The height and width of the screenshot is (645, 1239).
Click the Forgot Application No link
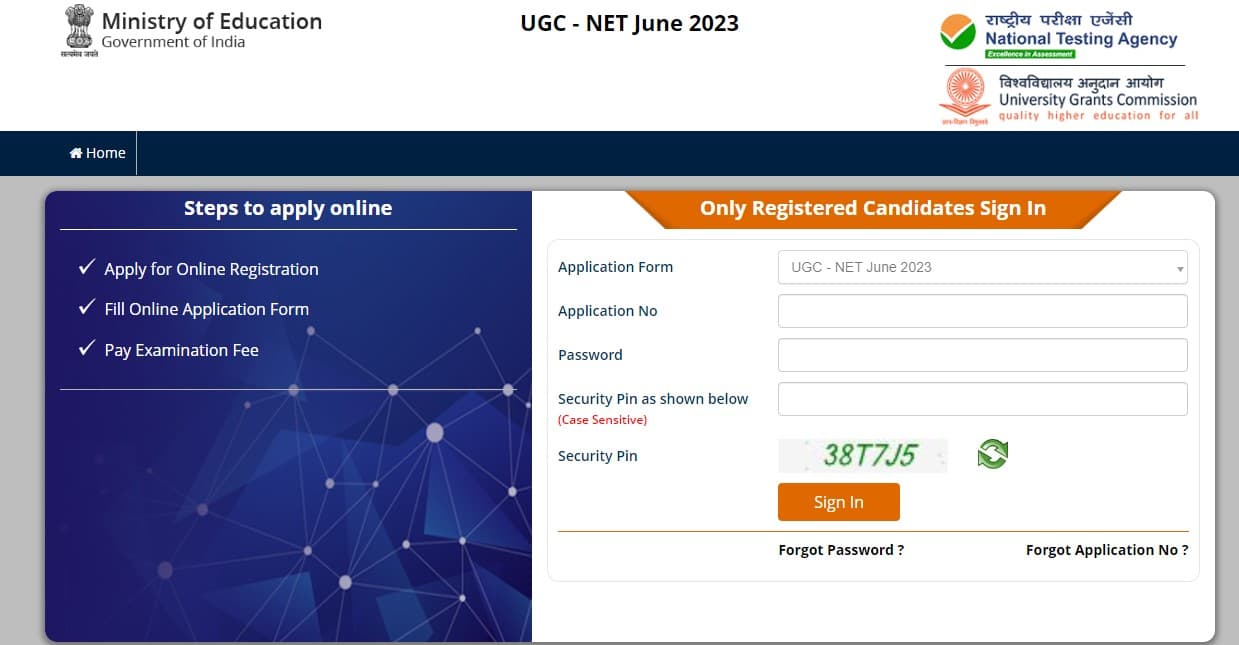[1106, 549]
